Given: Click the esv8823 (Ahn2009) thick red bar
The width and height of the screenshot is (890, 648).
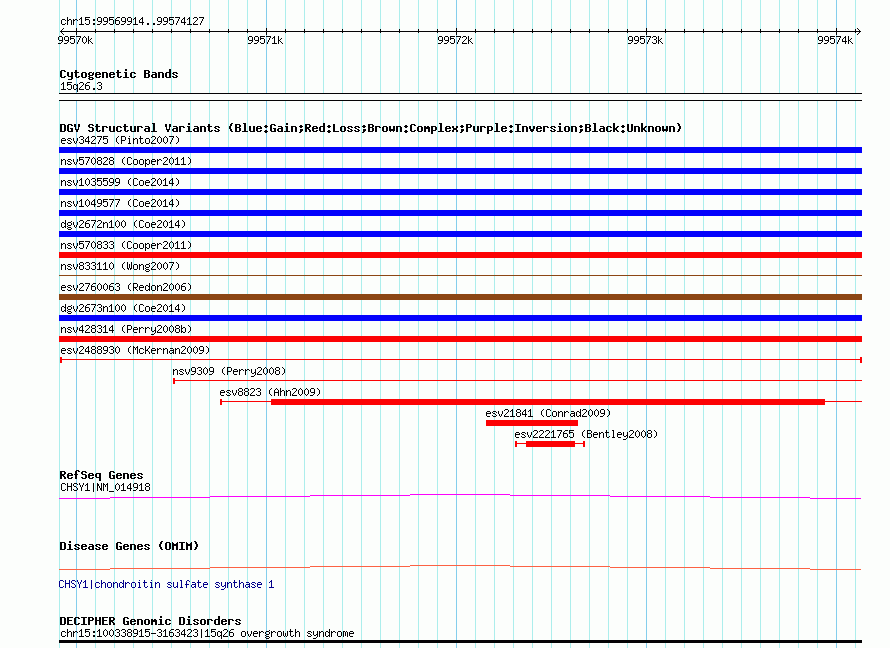Looking at the screenshot, I should click(547, 402).
